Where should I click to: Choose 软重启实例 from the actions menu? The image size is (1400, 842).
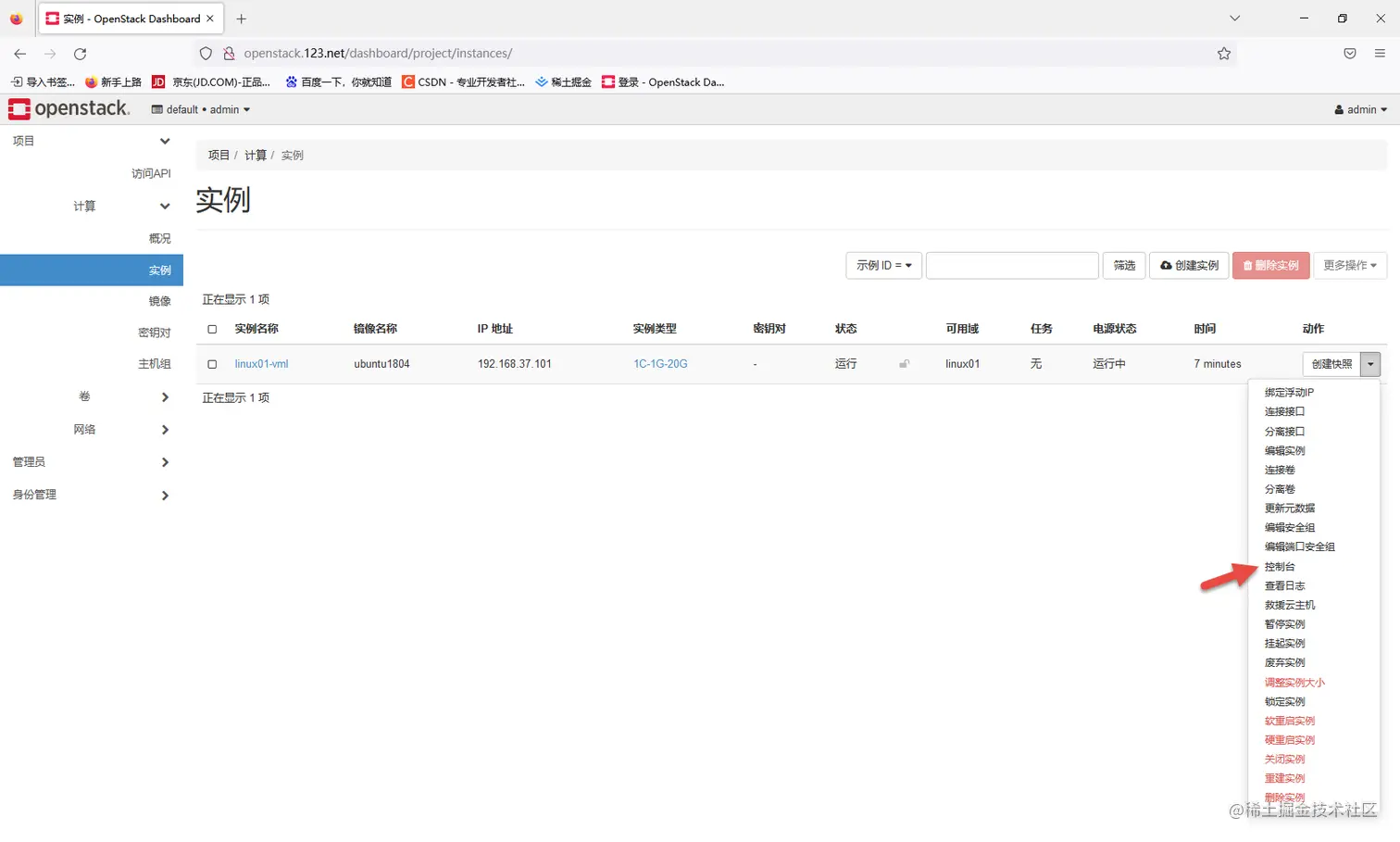click(1290, 721)
